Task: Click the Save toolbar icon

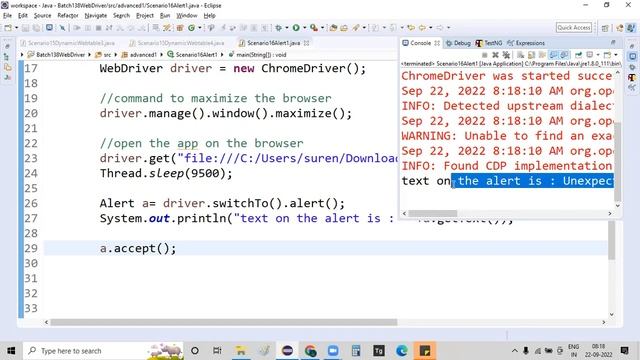Action: click(25, 28)
